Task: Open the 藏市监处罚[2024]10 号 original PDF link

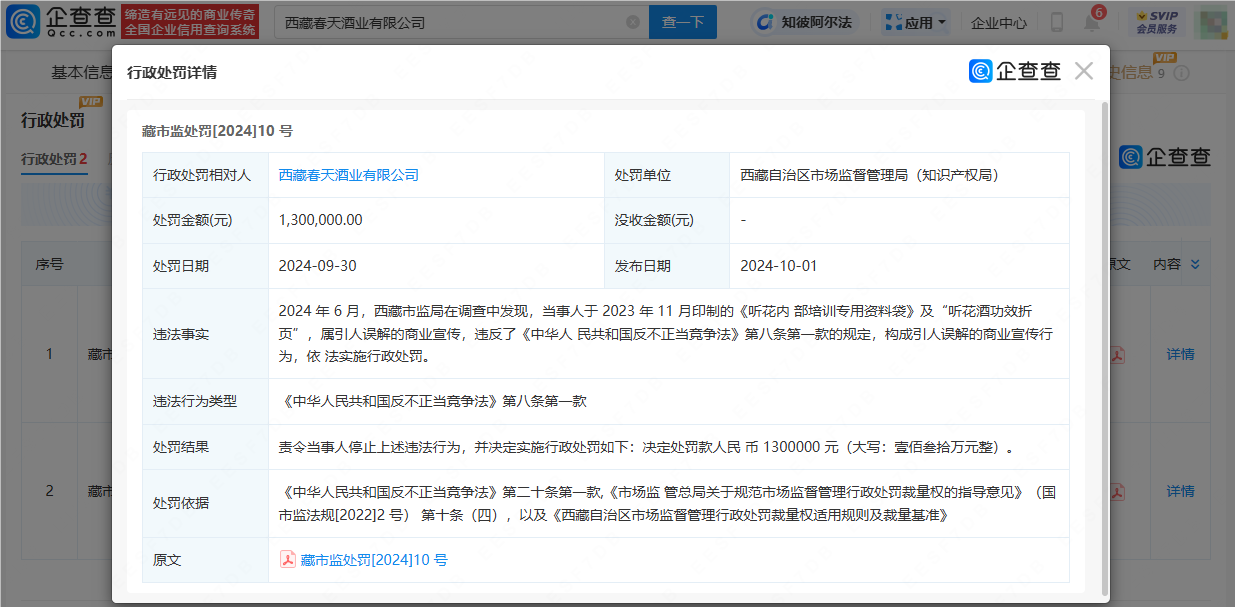Action: click(374, 560)
